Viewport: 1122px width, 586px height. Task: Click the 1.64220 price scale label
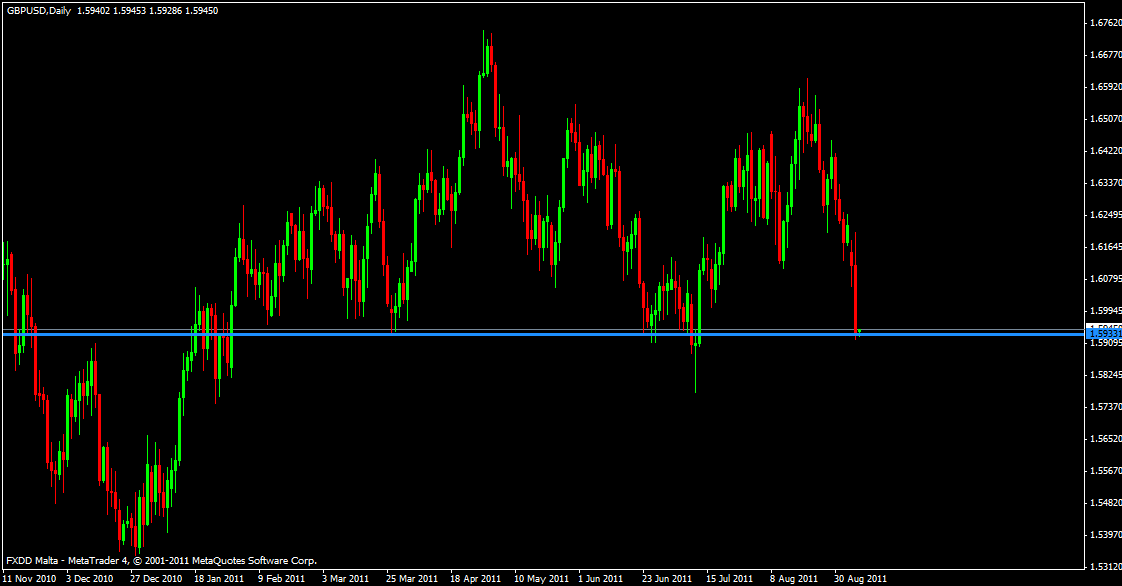point(1105,151)
